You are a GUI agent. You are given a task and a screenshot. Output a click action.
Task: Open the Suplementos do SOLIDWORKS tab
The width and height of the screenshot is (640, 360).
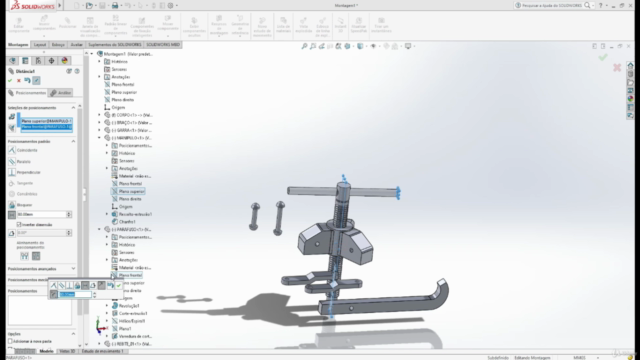pyautogui.click(x=115, y=44)
